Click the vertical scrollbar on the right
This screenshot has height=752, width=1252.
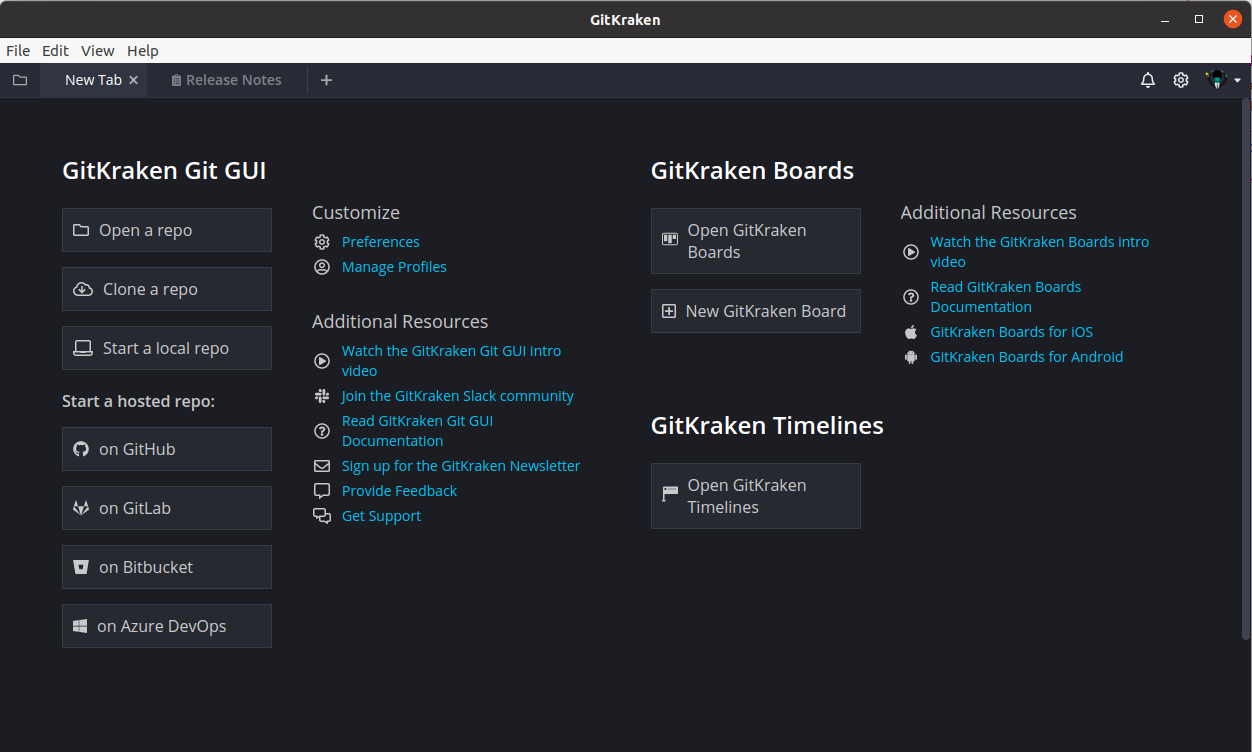[x=1246, y=368]
